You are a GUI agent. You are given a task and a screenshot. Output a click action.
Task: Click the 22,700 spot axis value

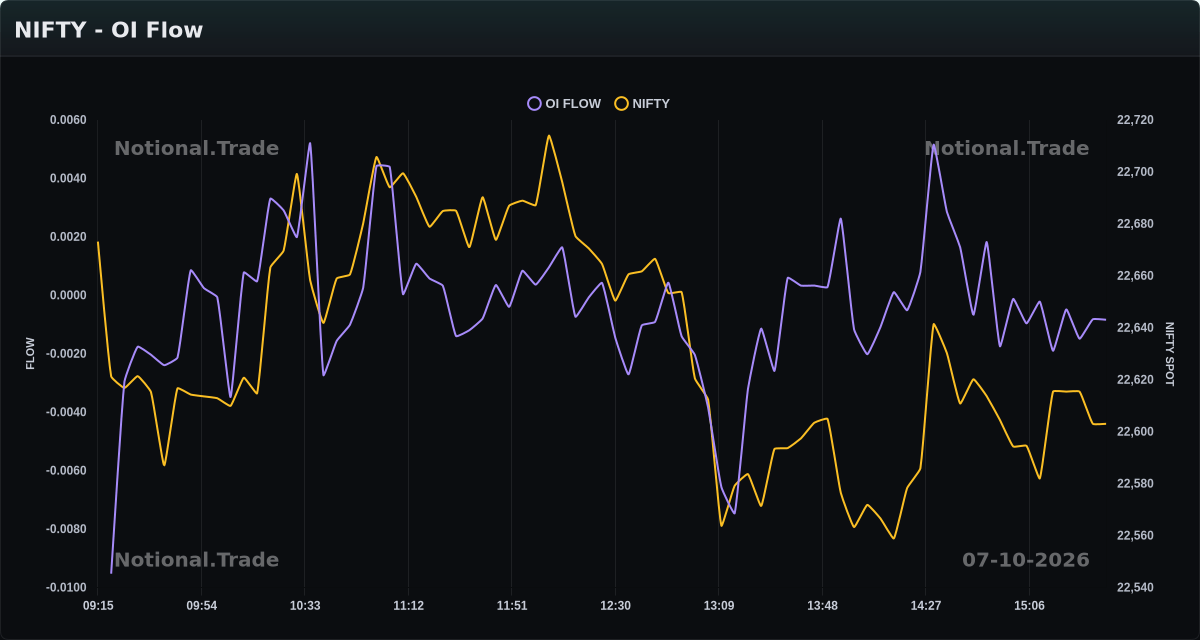(x=1135, y=172)
